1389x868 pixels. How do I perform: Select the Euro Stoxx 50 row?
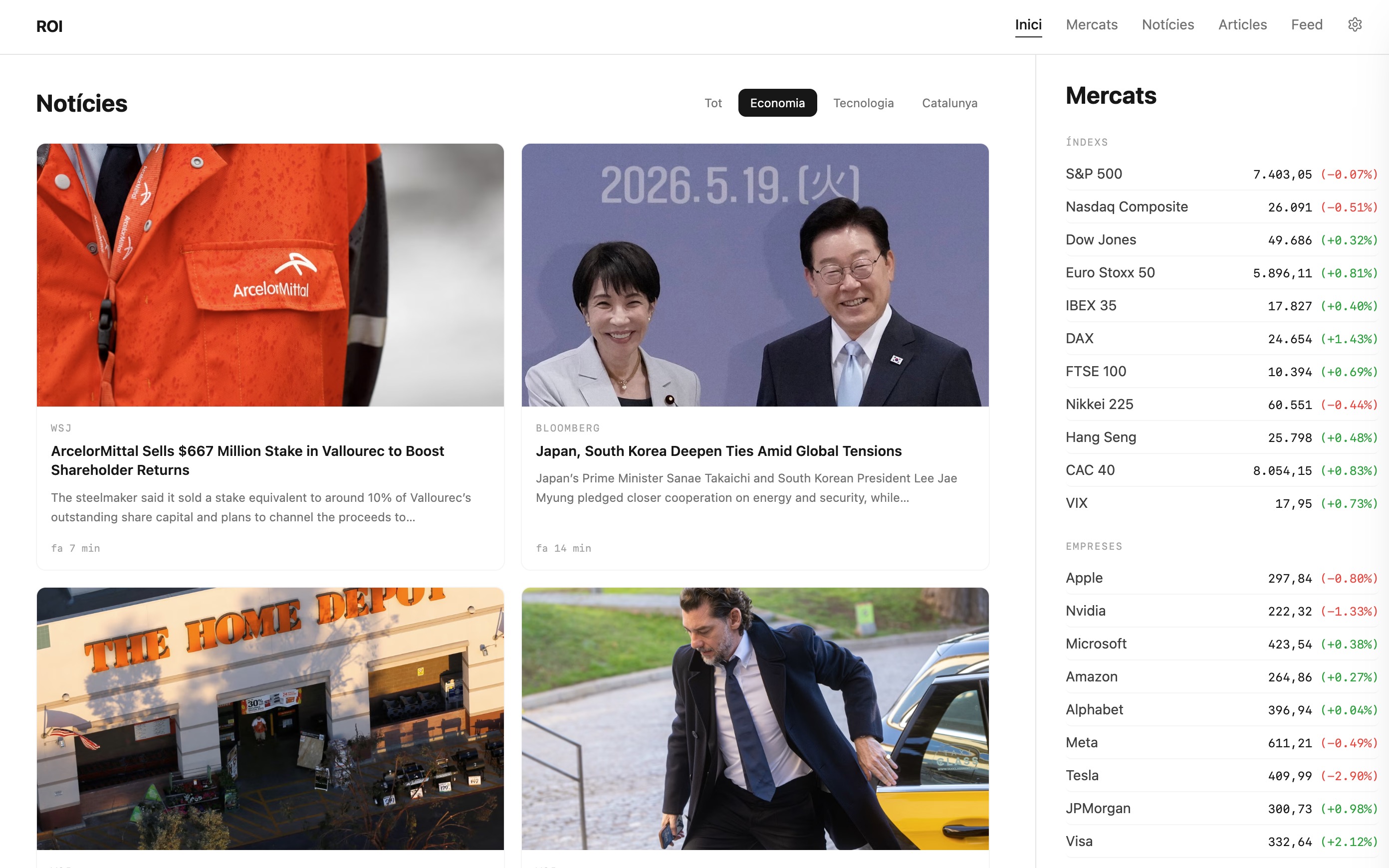pos(1221,273)
